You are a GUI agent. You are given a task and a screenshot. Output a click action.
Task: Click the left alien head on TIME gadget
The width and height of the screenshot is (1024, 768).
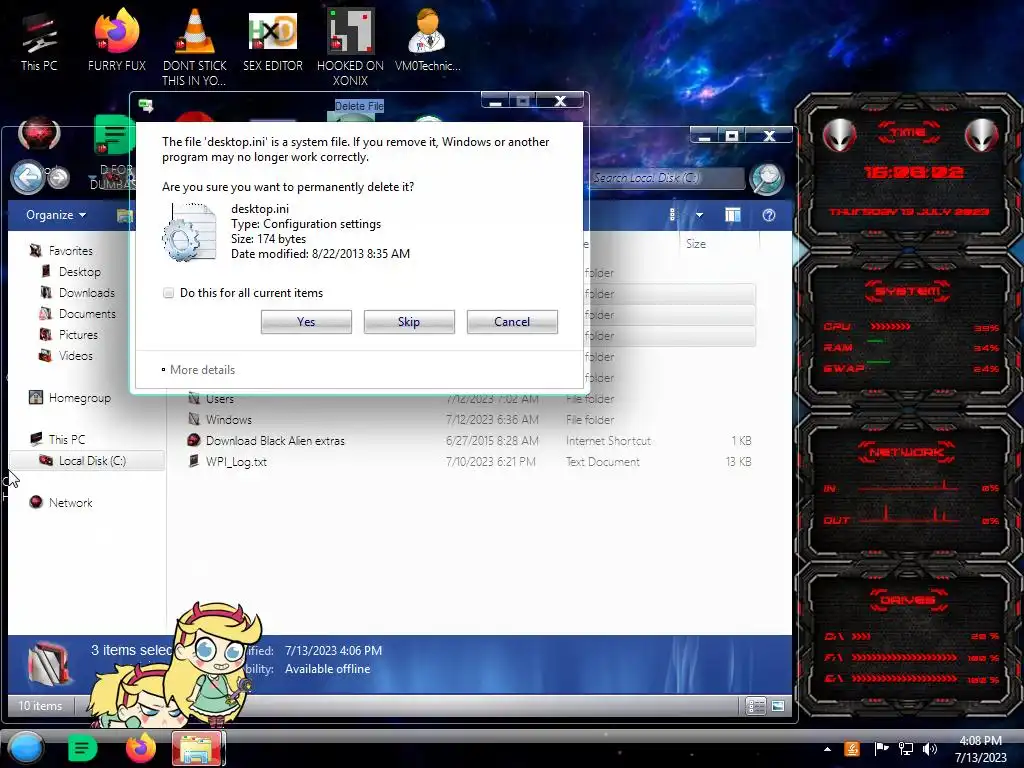839,135
